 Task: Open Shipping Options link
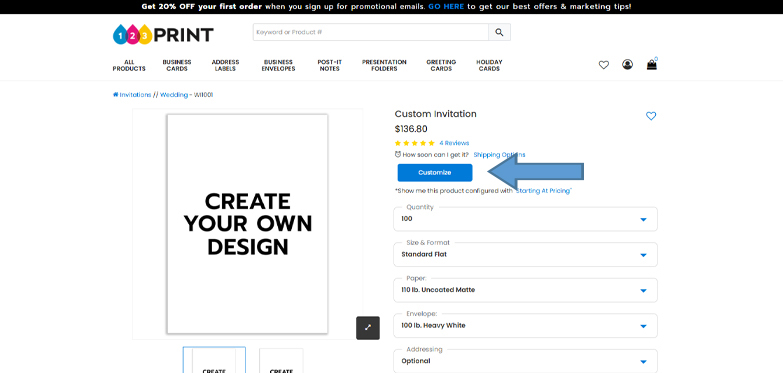tap(499, 155)
